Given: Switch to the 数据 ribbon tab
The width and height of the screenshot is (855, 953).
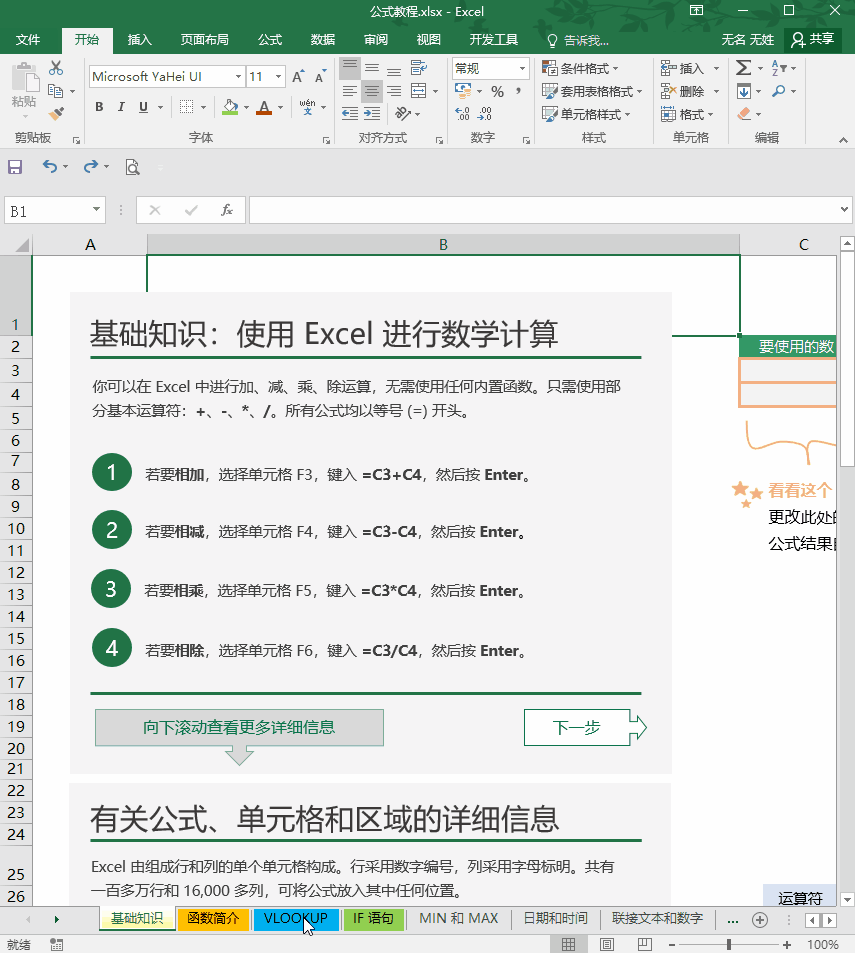Looking at the screenshot, I should click(x=322, y=40).
